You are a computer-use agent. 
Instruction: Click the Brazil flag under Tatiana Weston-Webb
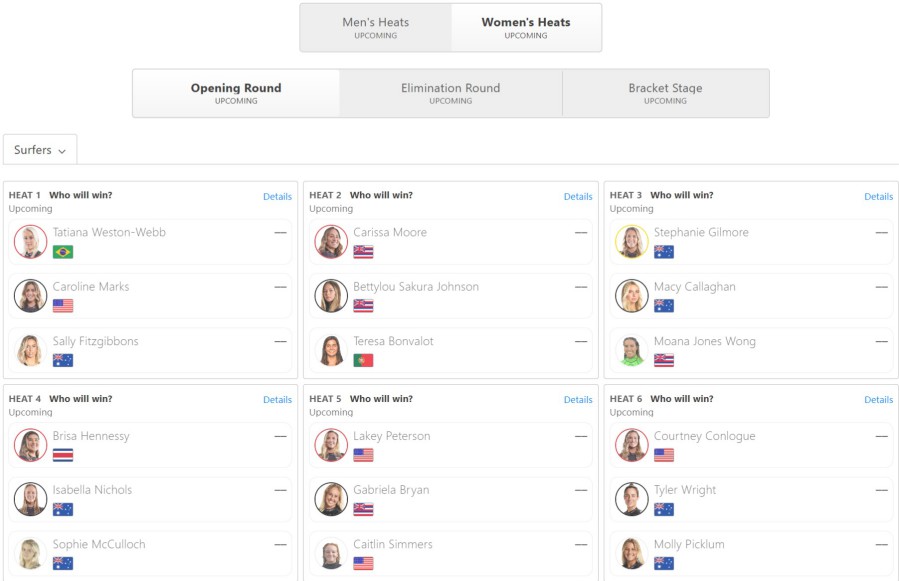coord(63,252)
